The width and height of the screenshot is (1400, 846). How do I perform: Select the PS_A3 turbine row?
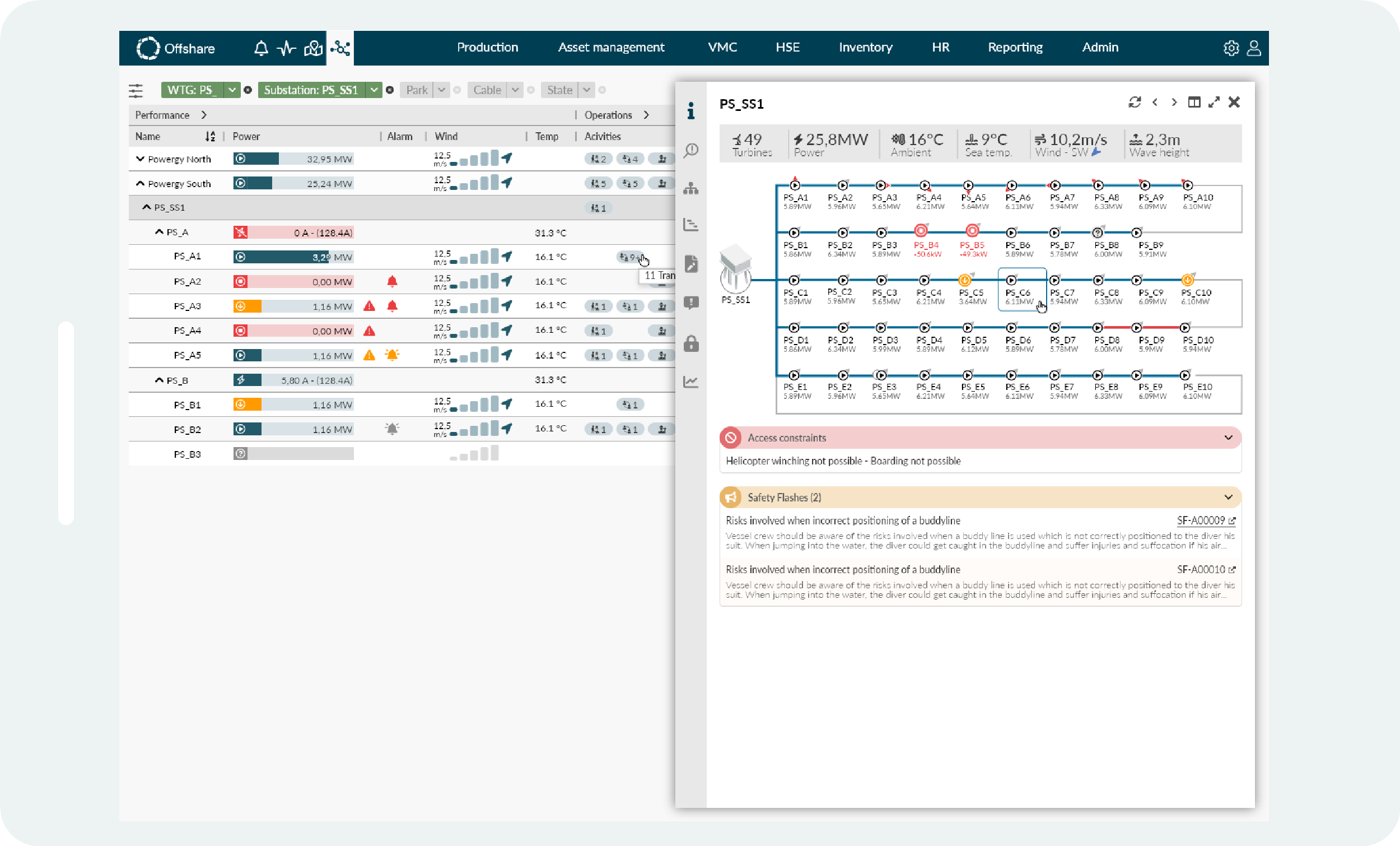click(x=401, y=306)
